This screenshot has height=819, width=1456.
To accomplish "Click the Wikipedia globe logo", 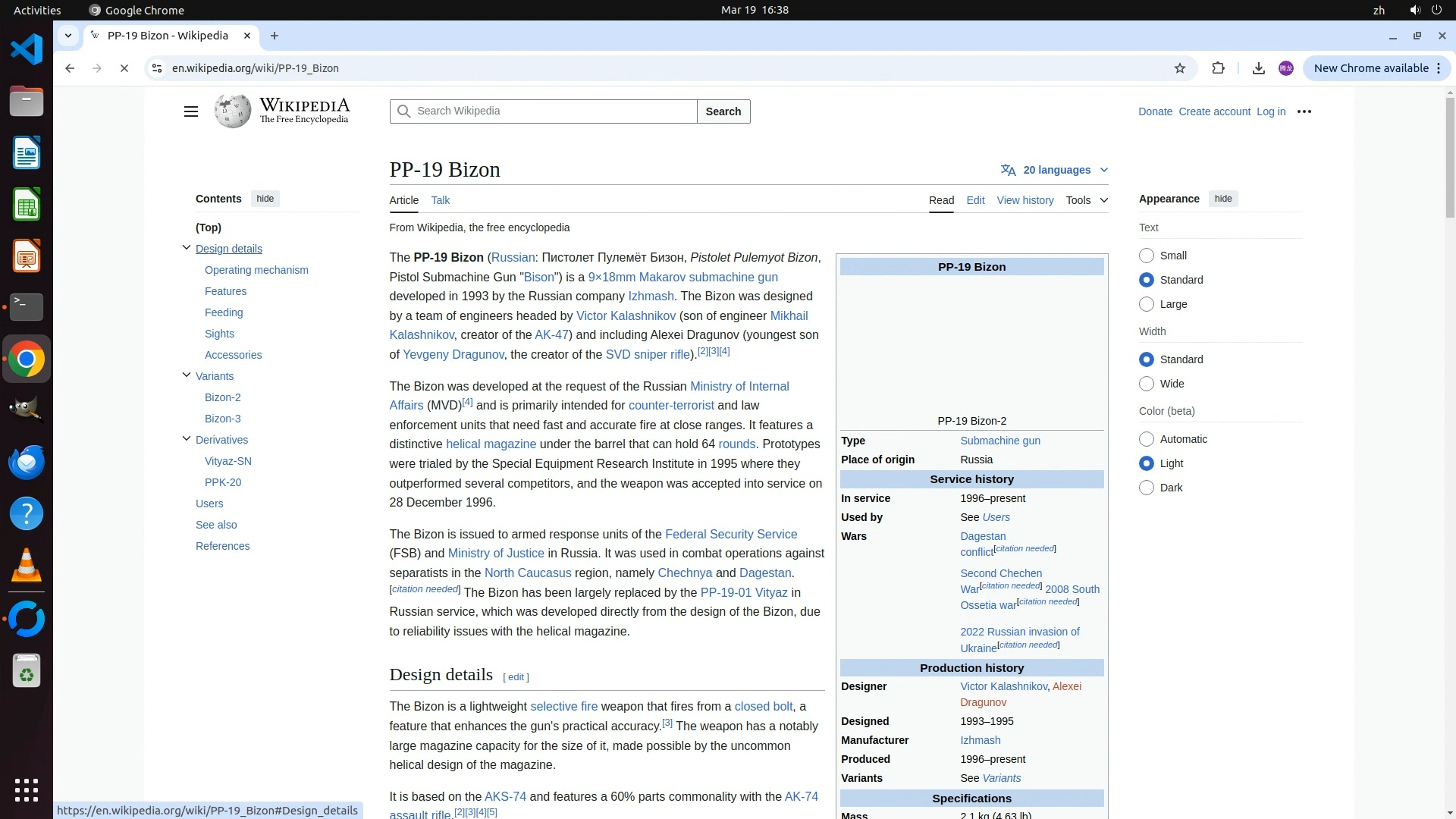I will point(232,111).
